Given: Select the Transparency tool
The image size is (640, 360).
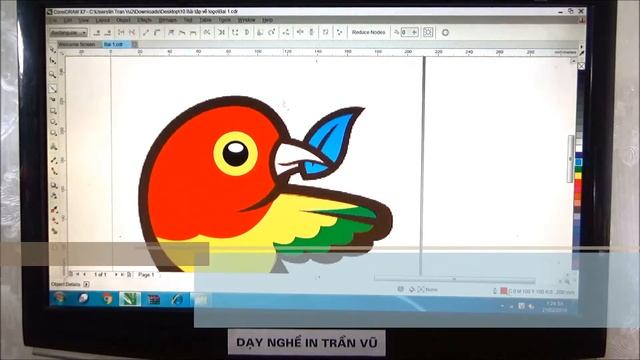Looking at the screenshot, I should (x=54, y=196).
